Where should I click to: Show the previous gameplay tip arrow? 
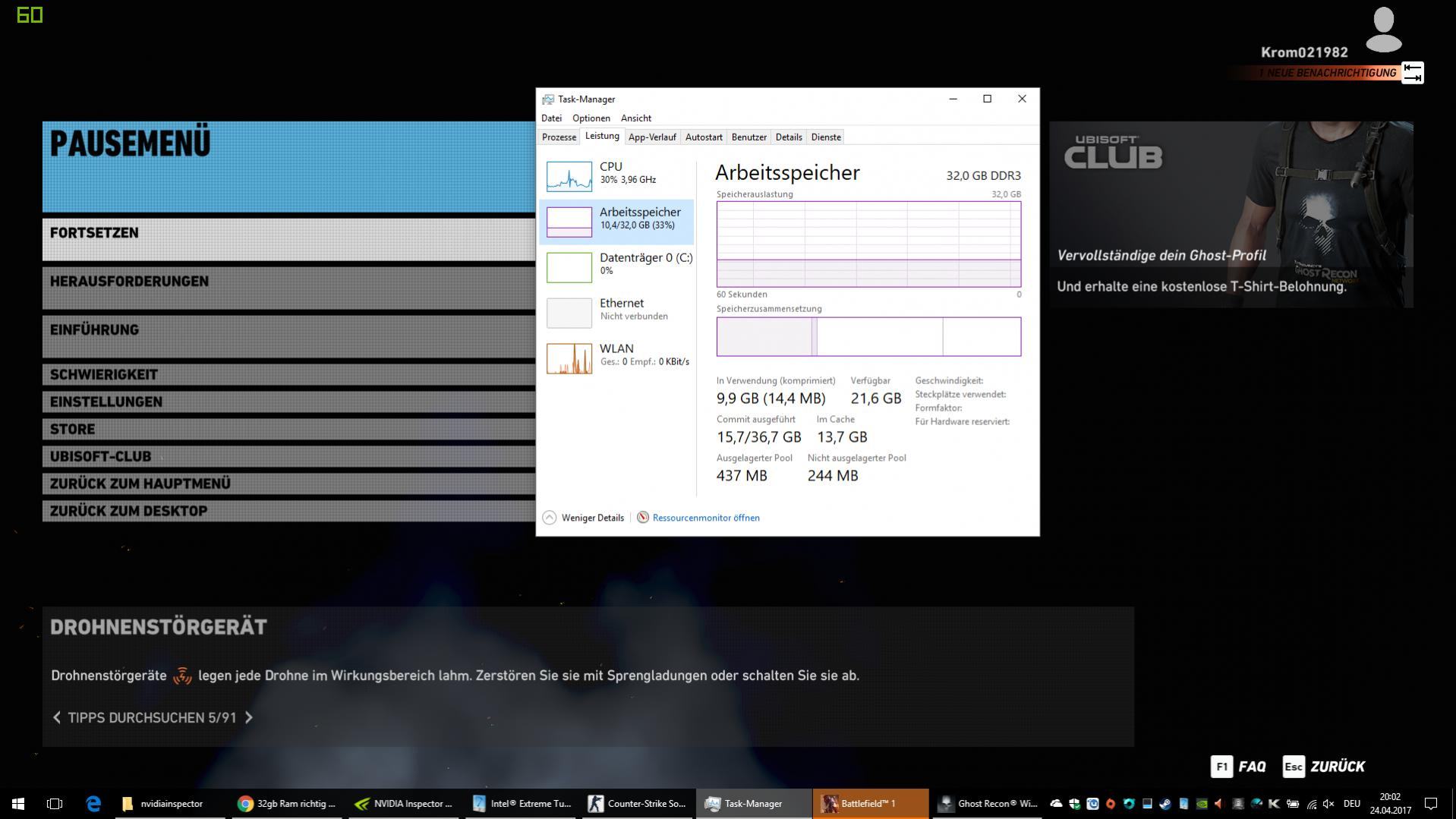pyautogui.click(x=57, y=717)
